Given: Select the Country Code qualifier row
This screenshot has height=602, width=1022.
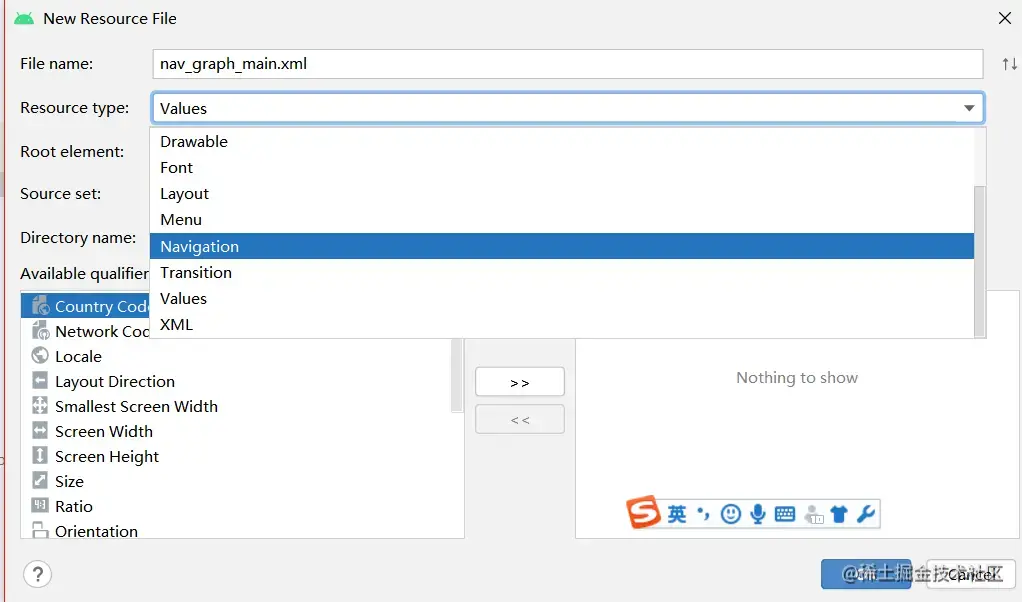Looking at the screenshot, I should coord(85,306).
